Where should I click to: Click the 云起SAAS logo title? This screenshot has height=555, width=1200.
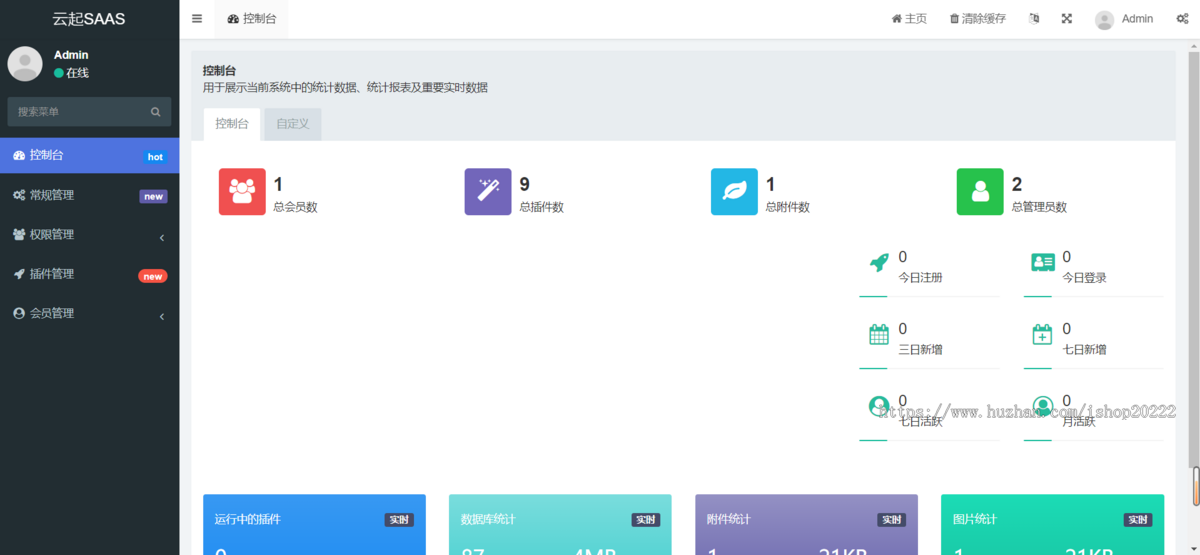(x=89, y=19)
